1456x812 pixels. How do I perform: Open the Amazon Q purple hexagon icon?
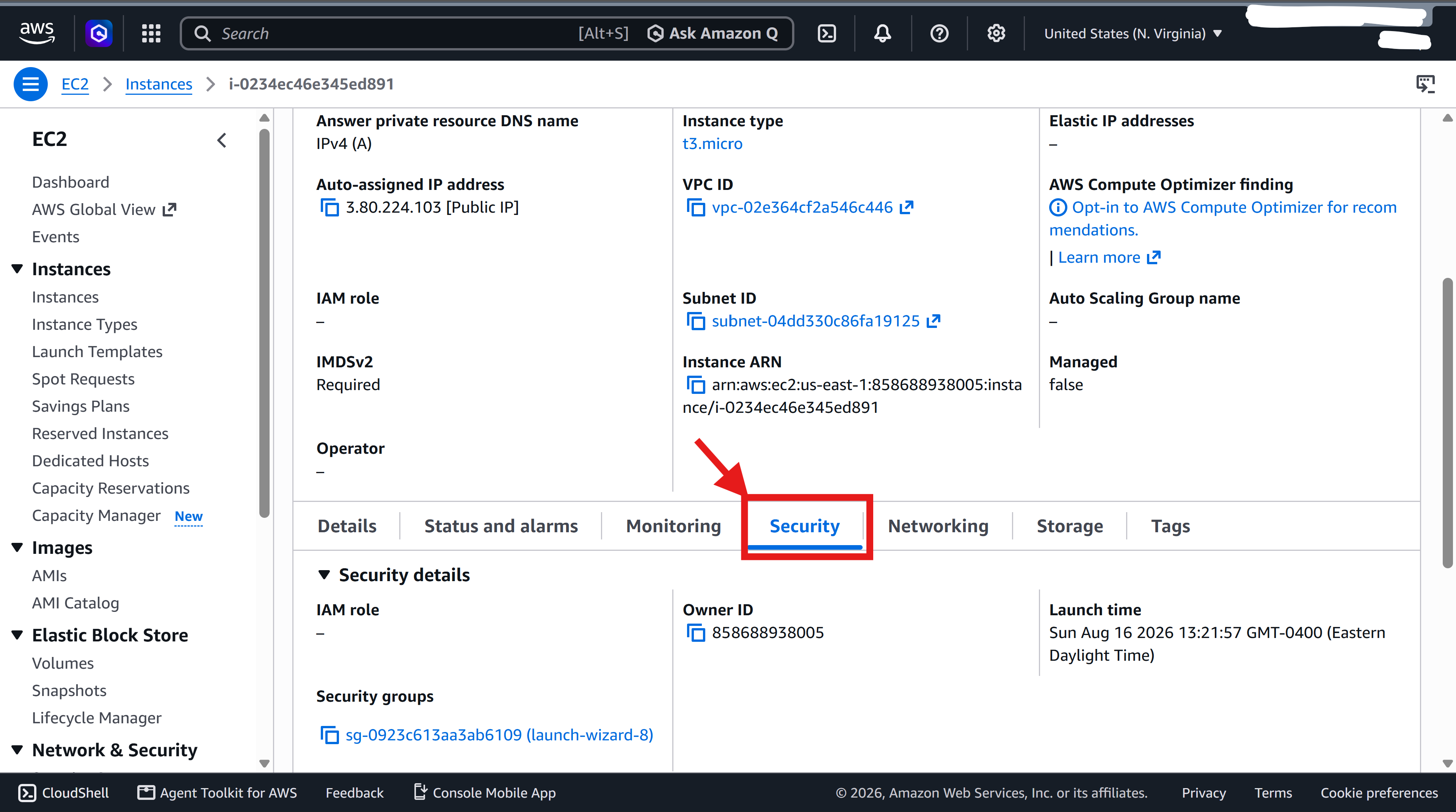click(99, 33)
